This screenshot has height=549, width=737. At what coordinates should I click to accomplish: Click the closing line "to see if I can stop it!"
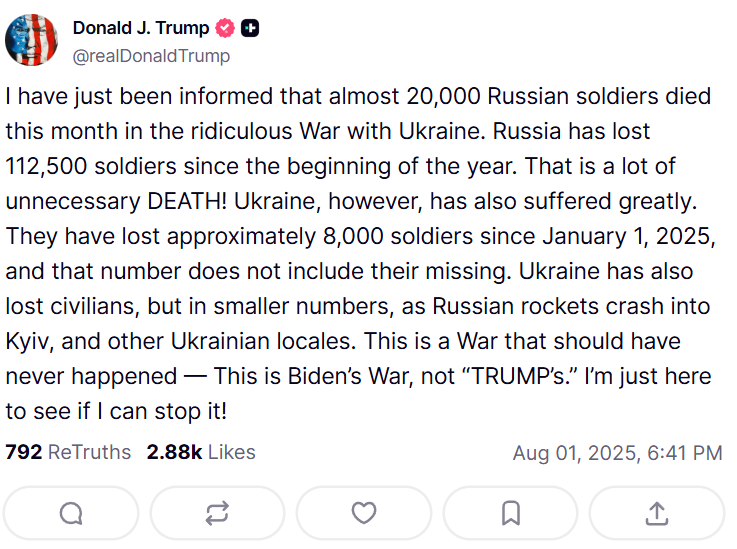coord(118,411)
